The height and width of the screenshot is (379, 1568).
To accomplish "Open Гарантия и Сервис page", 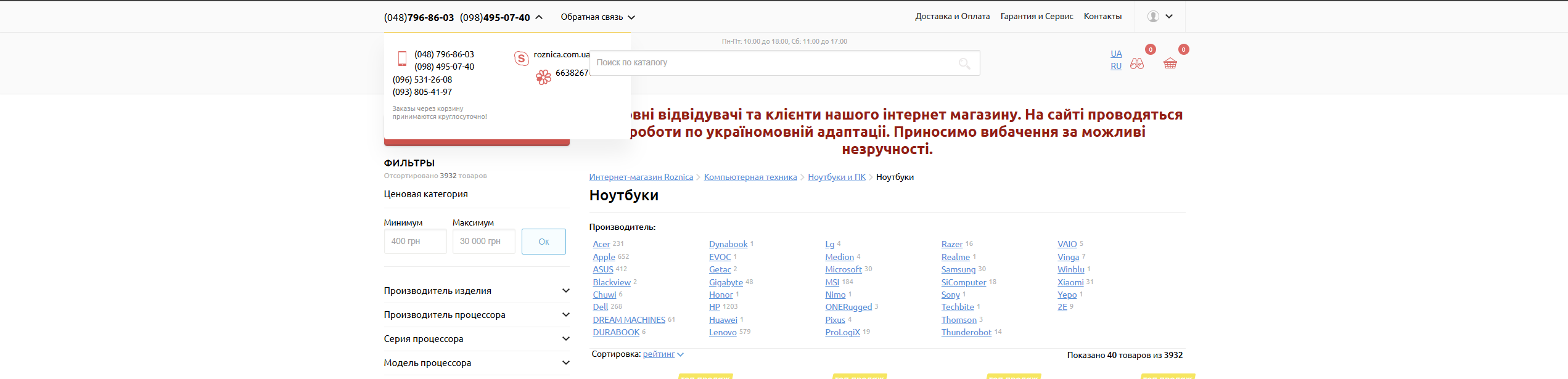I will click(1036, 17).
